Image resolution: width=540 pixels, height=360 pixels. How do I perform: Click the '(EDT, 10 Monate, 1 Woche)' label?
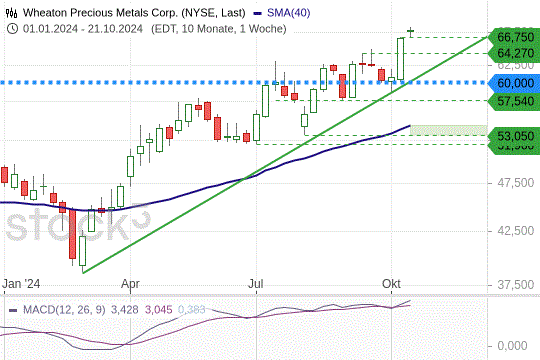pos(219,29)
